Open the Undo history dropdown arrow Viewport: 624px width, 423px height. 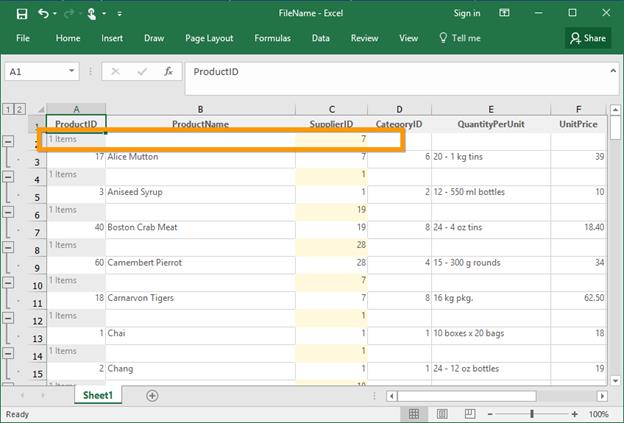click(55, 14)
